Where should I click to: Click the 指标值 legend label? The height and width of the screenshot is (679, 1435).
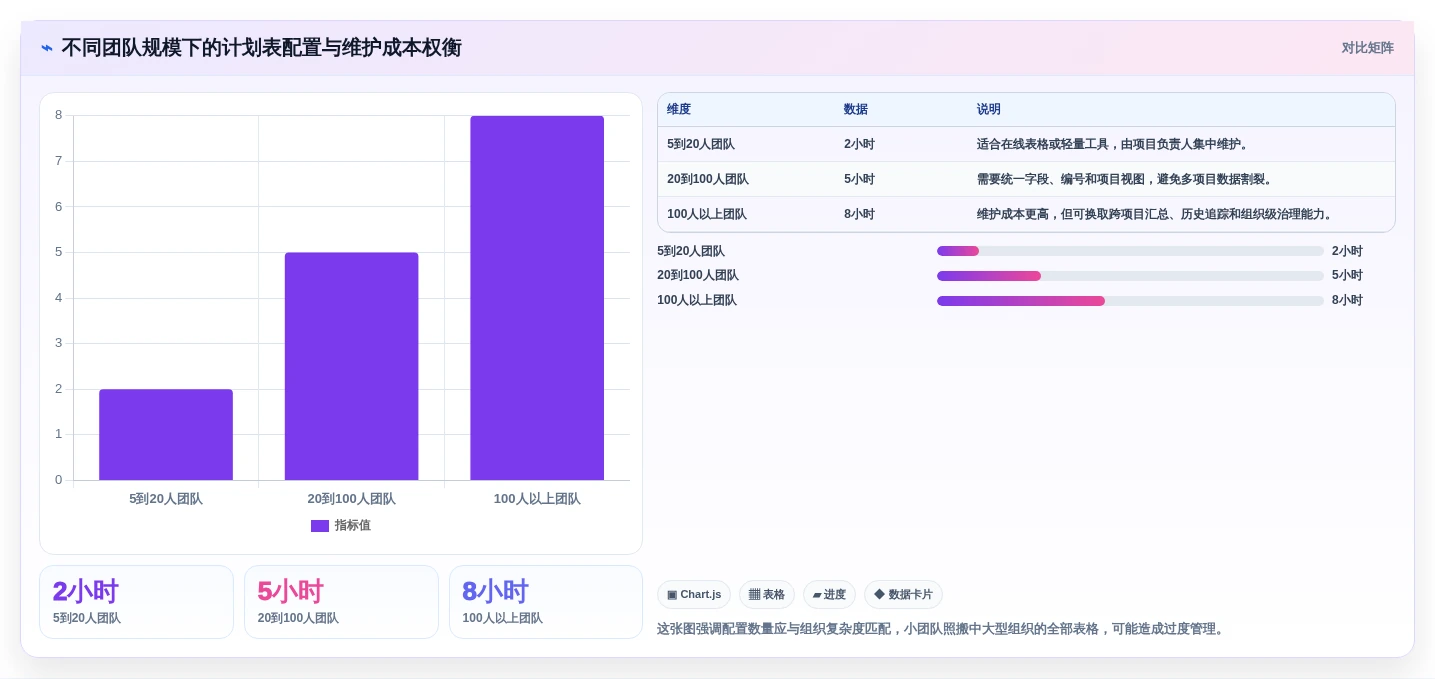(x=352, y=526)
